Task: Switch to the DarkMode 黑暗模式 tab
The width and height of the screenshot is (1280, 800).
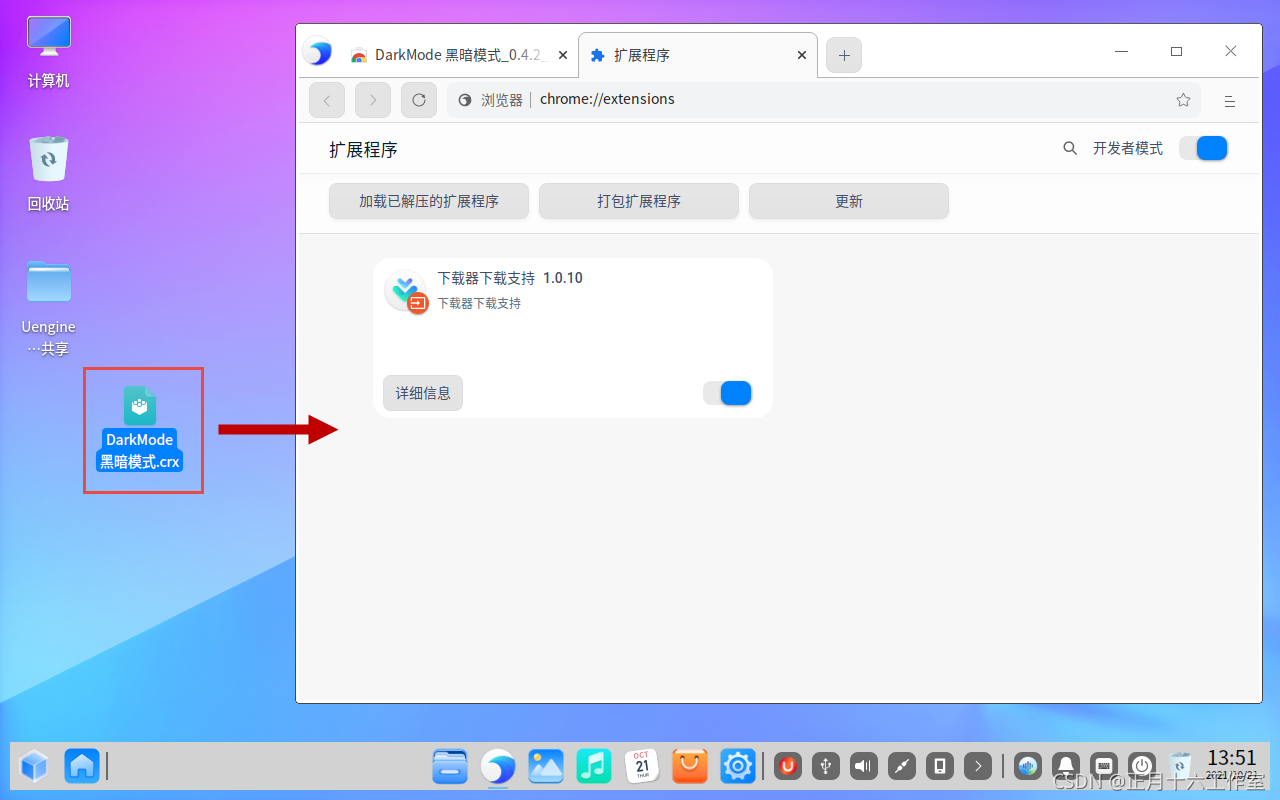Action: pyautogui.click(x=458, y=55)
